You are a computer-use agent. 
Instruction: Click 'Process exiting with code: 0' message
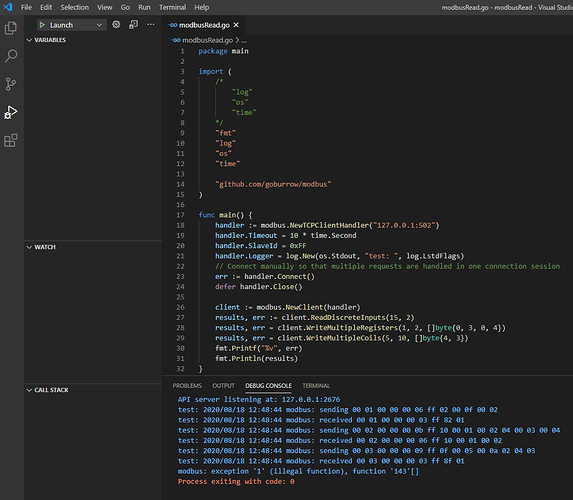click(236, 481)
